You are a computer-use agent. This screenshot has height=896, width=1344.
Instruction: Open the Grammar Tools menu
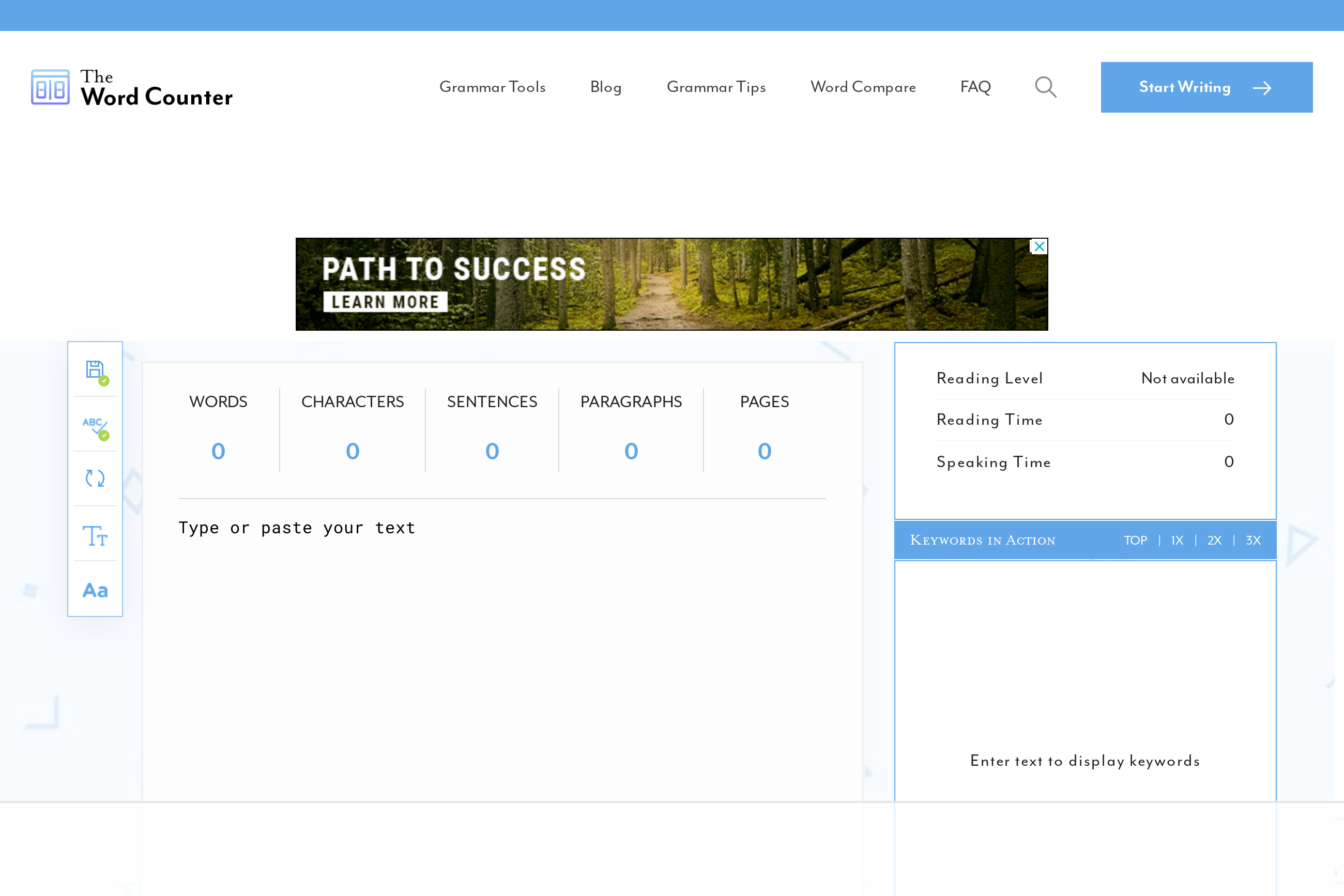tap(492, 87)
